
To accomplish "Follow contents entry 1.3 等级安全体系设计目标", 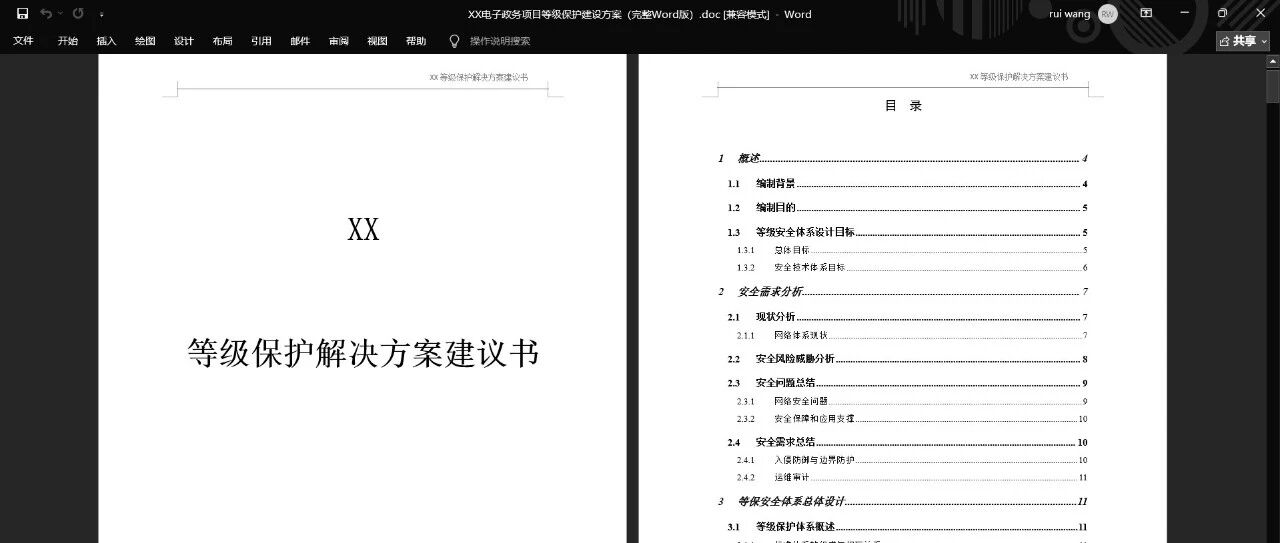I will tap(907, 232).
